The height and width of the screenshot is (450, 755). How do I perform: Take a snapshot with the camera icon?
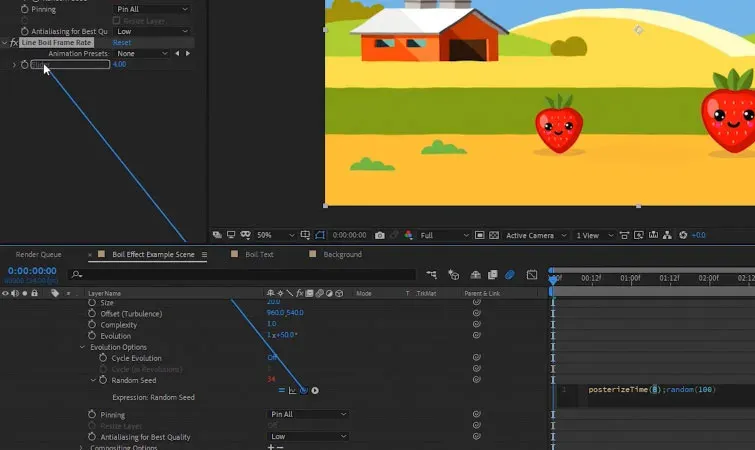(379, 235)
